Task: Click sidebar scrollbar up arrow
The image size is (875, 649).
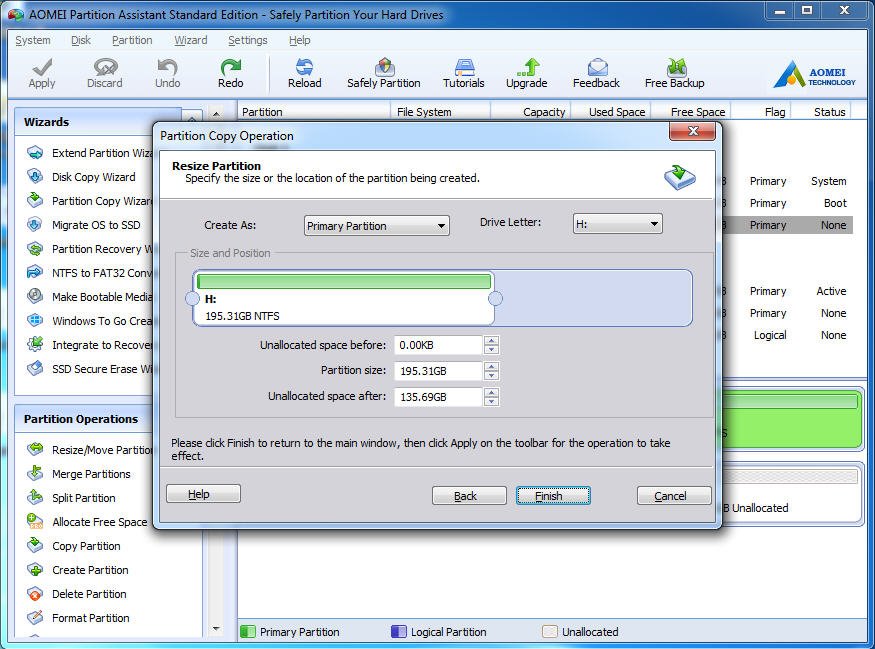Action: pos(217,113)
